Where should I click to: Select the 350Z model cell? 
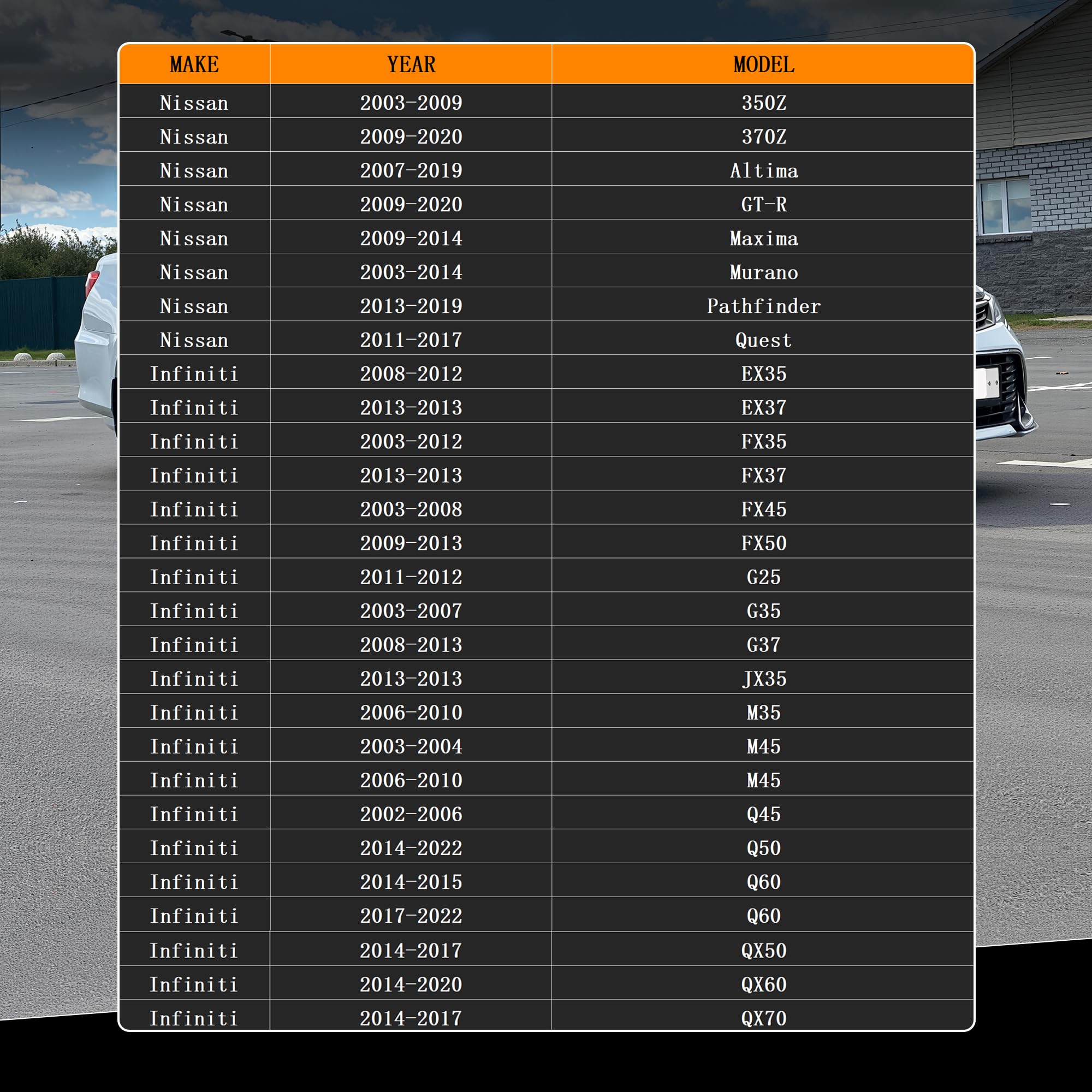[x=763, y=102]
